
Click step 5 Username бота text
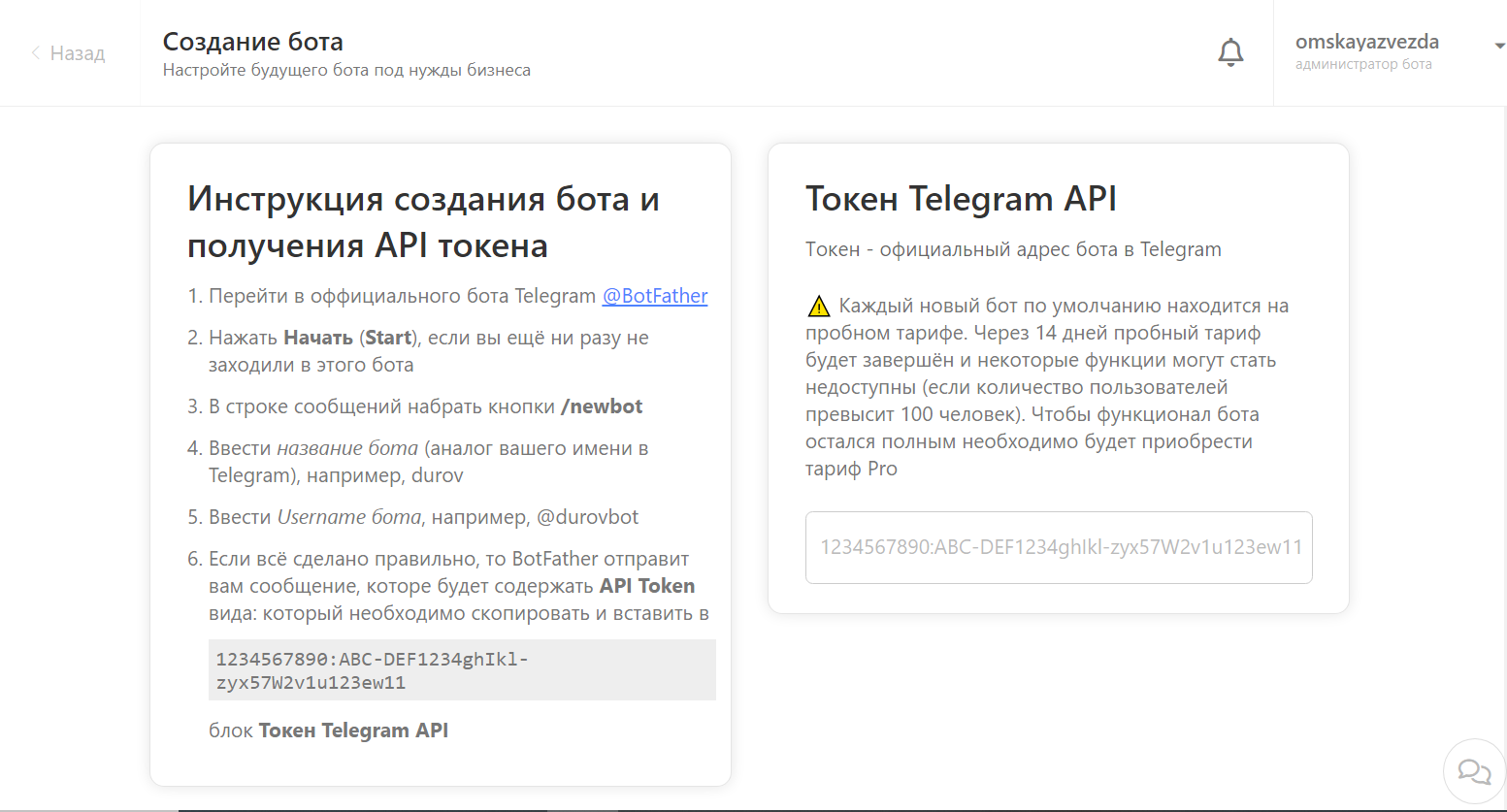[349, 517]
